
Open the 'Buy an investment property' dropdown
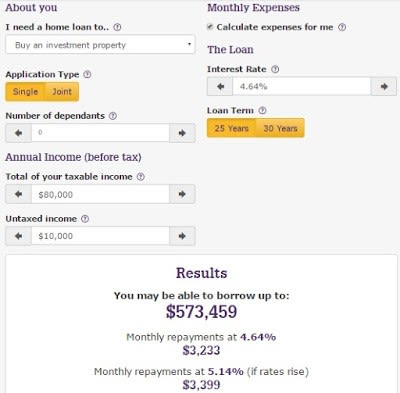click(x=100, y=45)
